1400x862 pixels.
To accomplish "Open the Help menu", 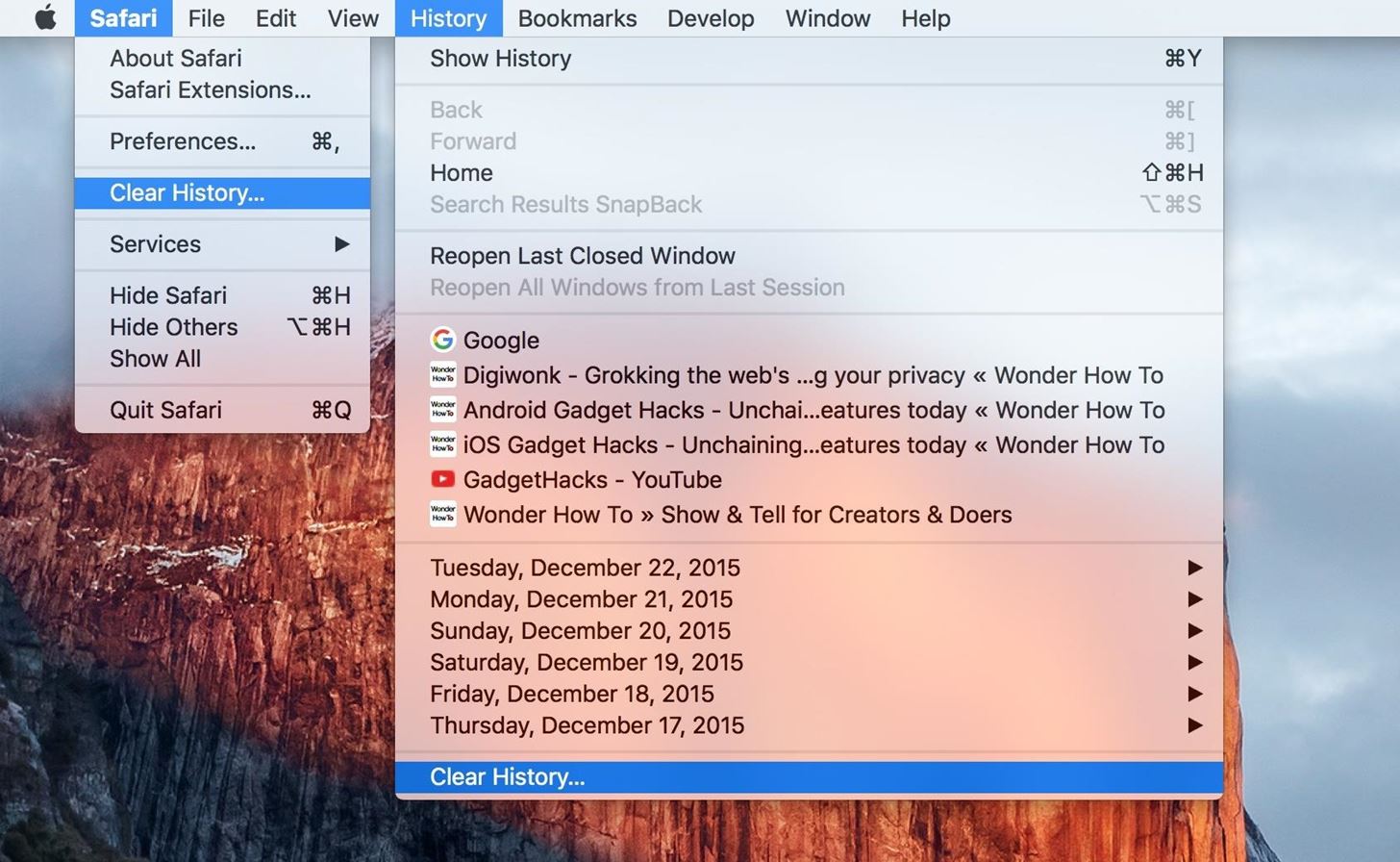I will pyautogui.click(x=925, y=18).
